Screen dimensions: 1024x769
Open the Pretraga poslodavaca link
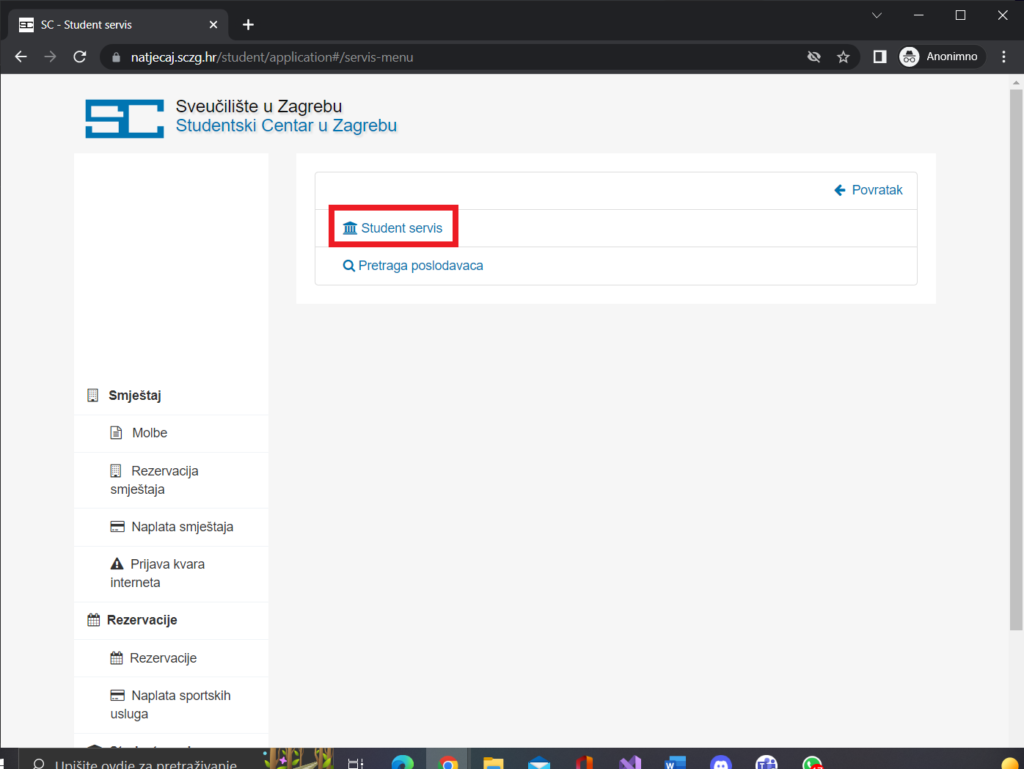[420, 266]
